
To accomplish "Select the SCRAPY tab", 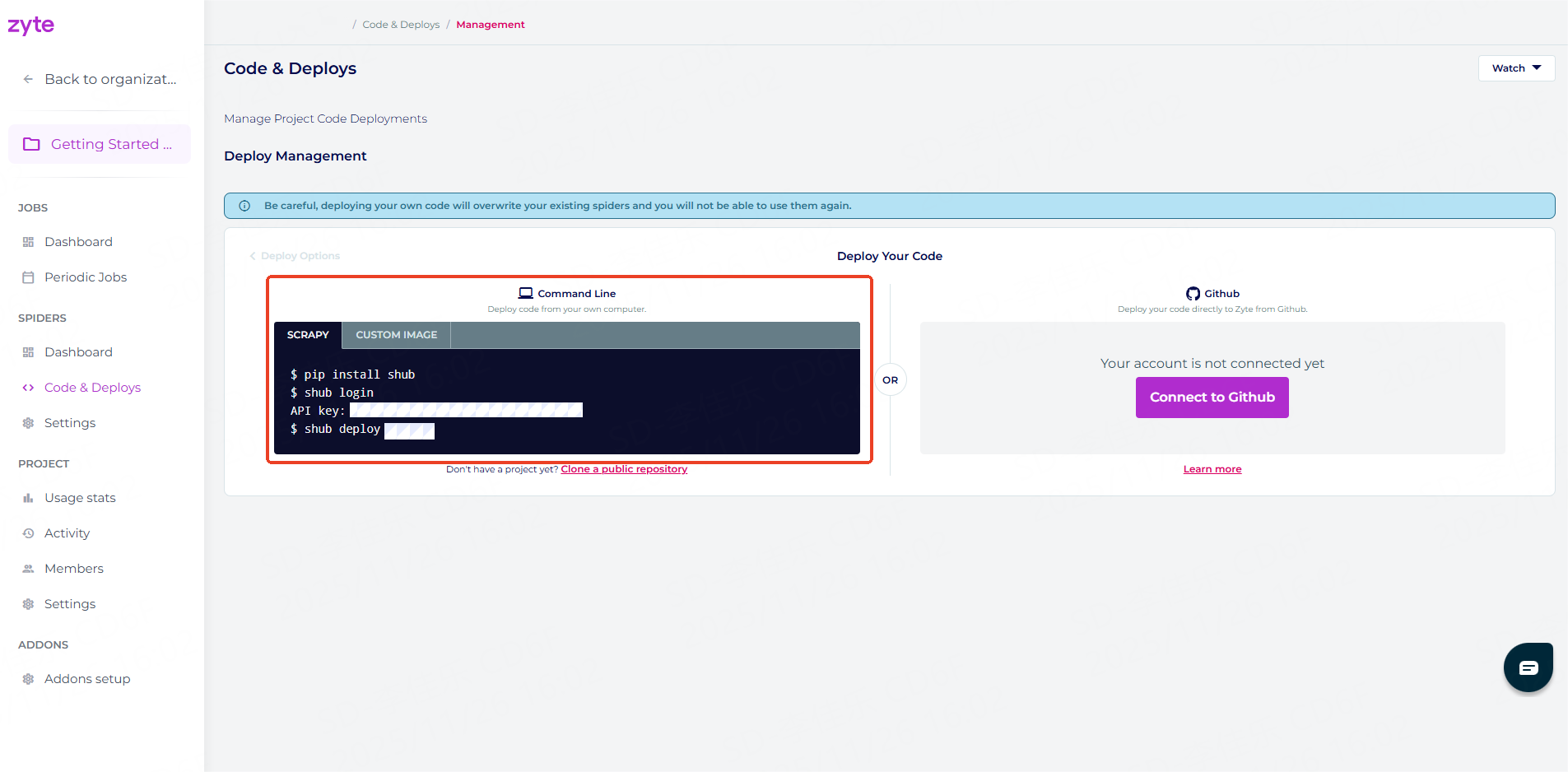I will [308, 335].
